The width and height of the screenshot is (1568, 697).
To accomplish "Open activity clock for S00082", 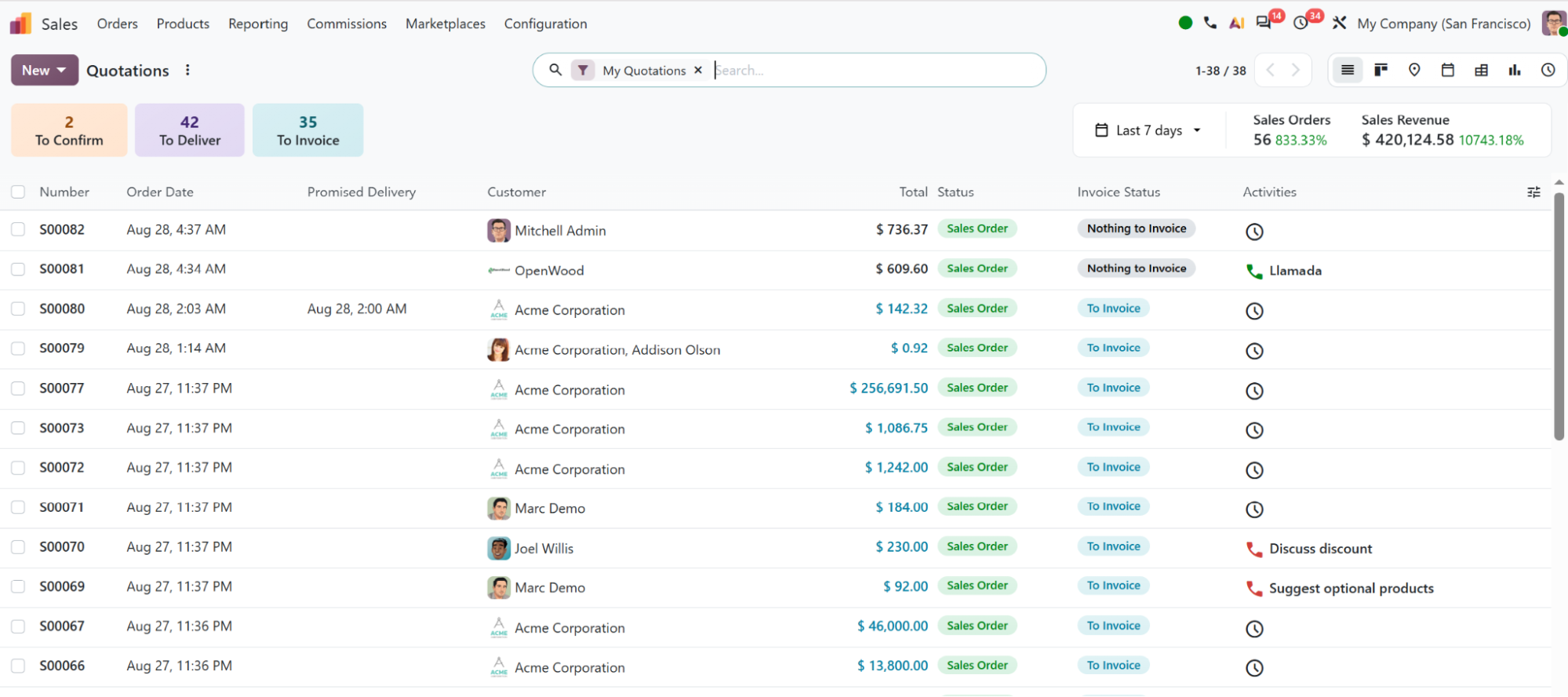I will coord(1254,232).
